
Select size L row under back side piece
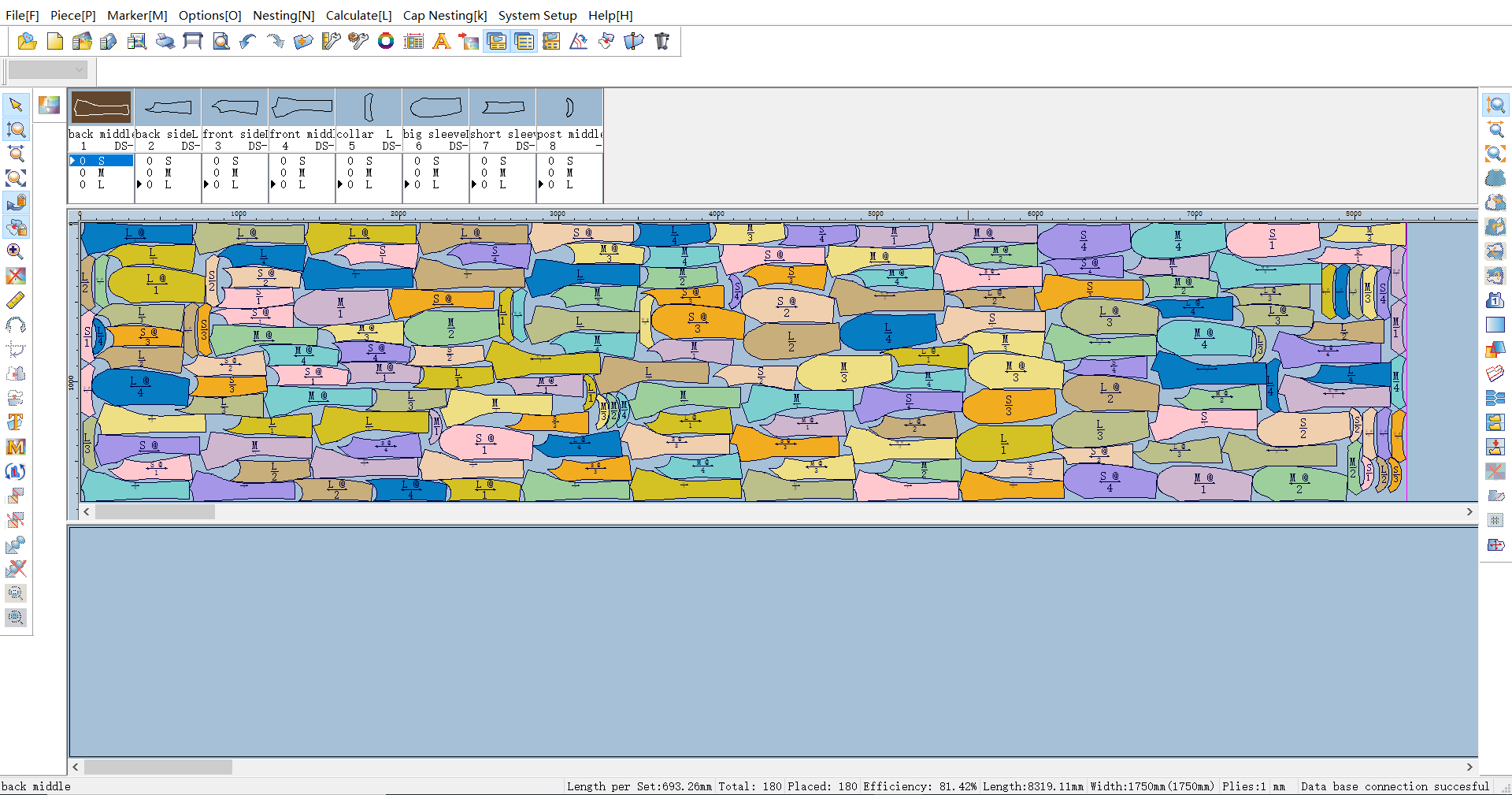(167, 185)
